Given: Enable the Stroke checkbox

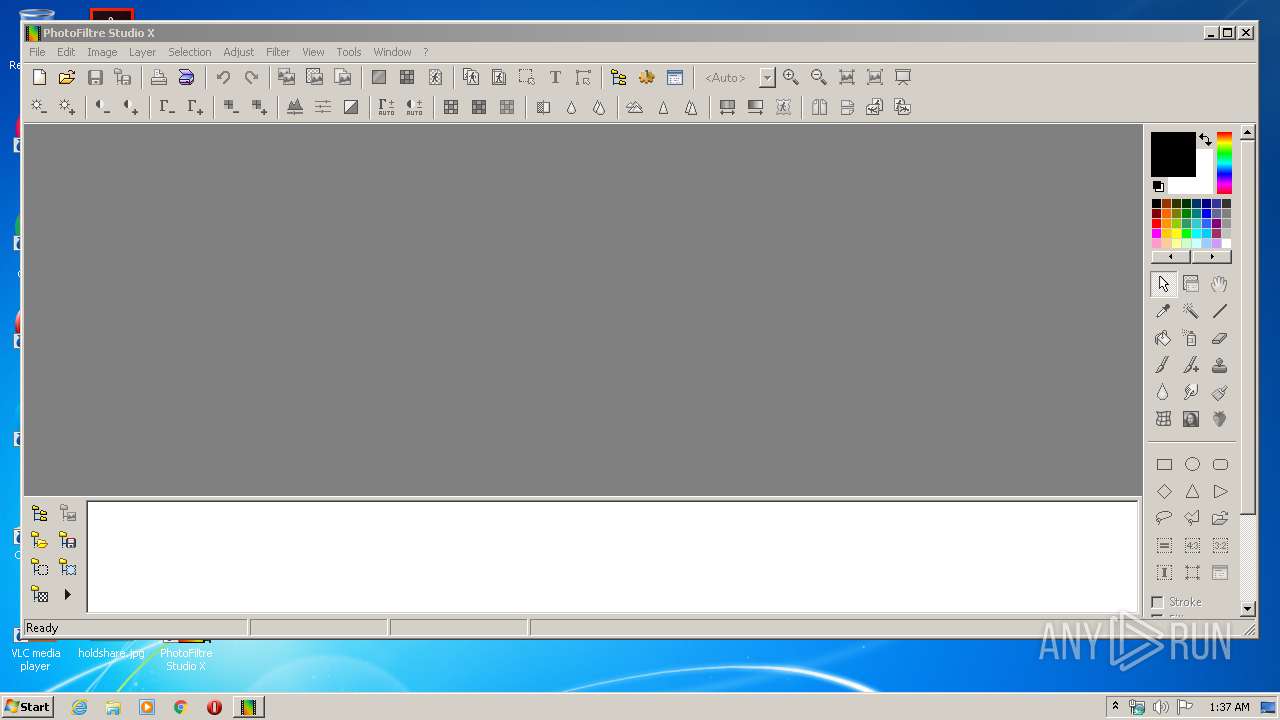Looking at the screenshot, I should point(1158,602).
